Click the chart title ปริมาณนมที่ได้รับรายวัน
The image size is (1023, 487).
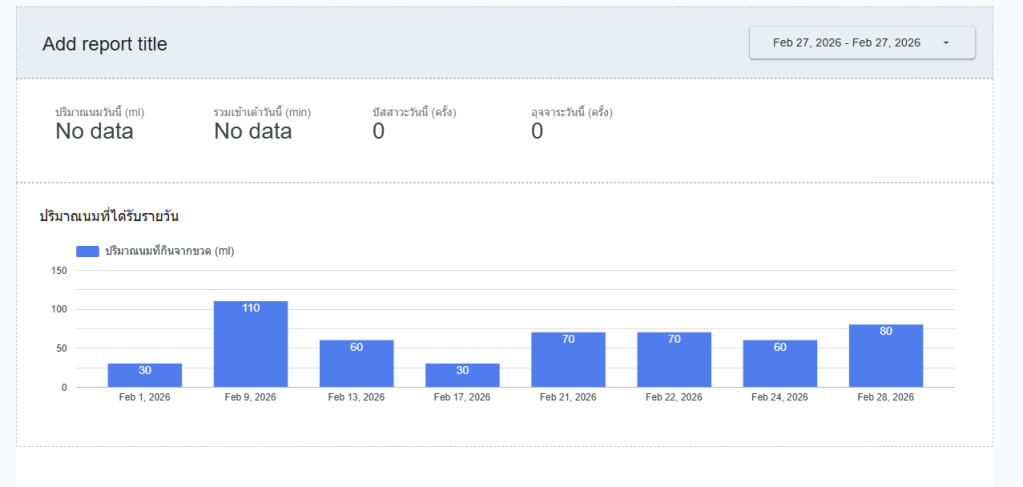109,216
